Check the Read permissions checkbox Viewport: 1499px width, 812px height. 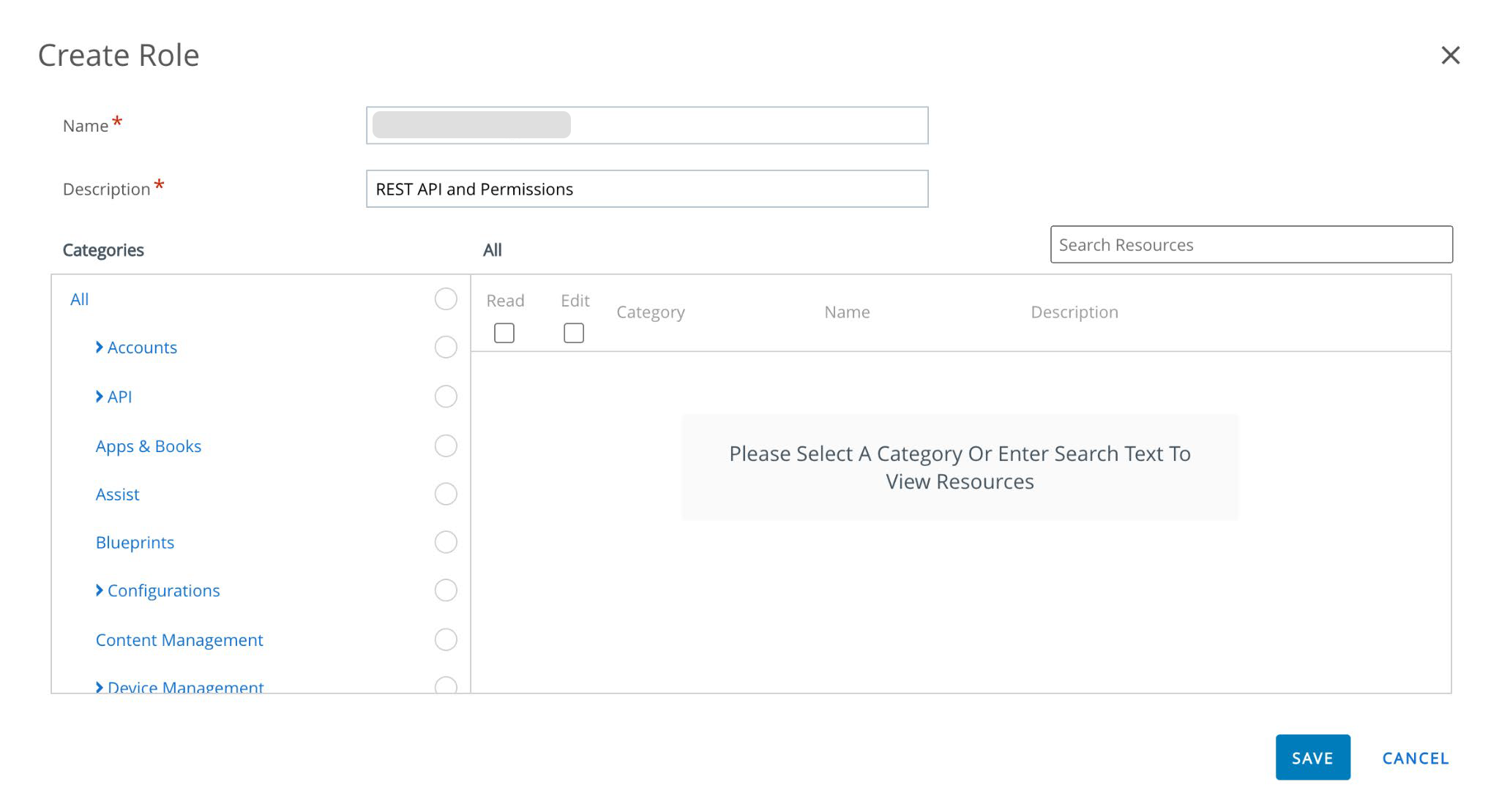coord(504,333)
